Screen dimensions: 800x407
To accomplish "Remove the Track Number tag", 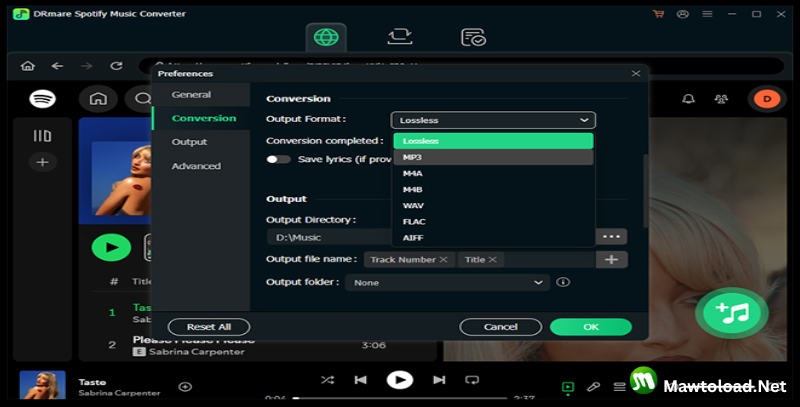I will [x=443, y=260].
